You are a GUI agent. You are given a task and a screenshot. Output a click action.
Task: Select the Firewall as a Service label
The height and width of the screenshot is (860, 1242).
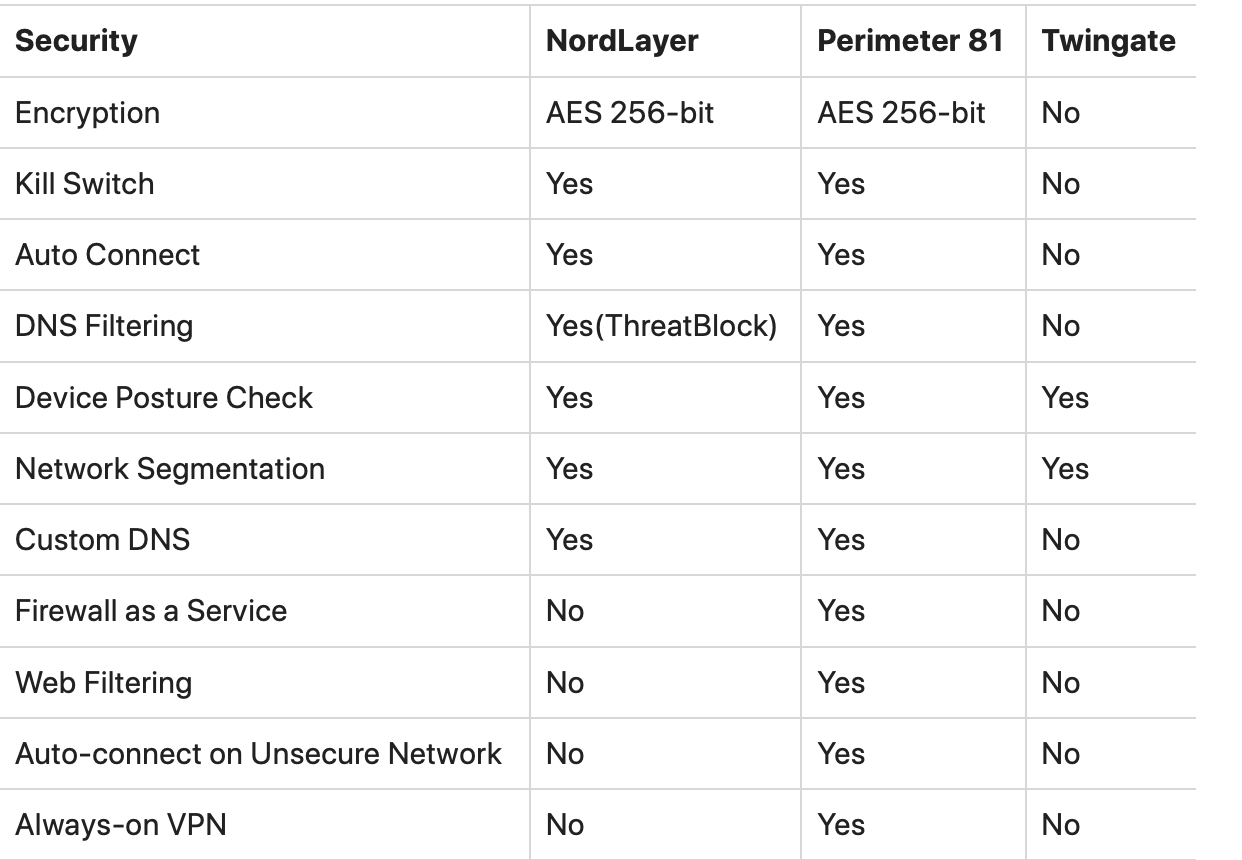point(151,611)
